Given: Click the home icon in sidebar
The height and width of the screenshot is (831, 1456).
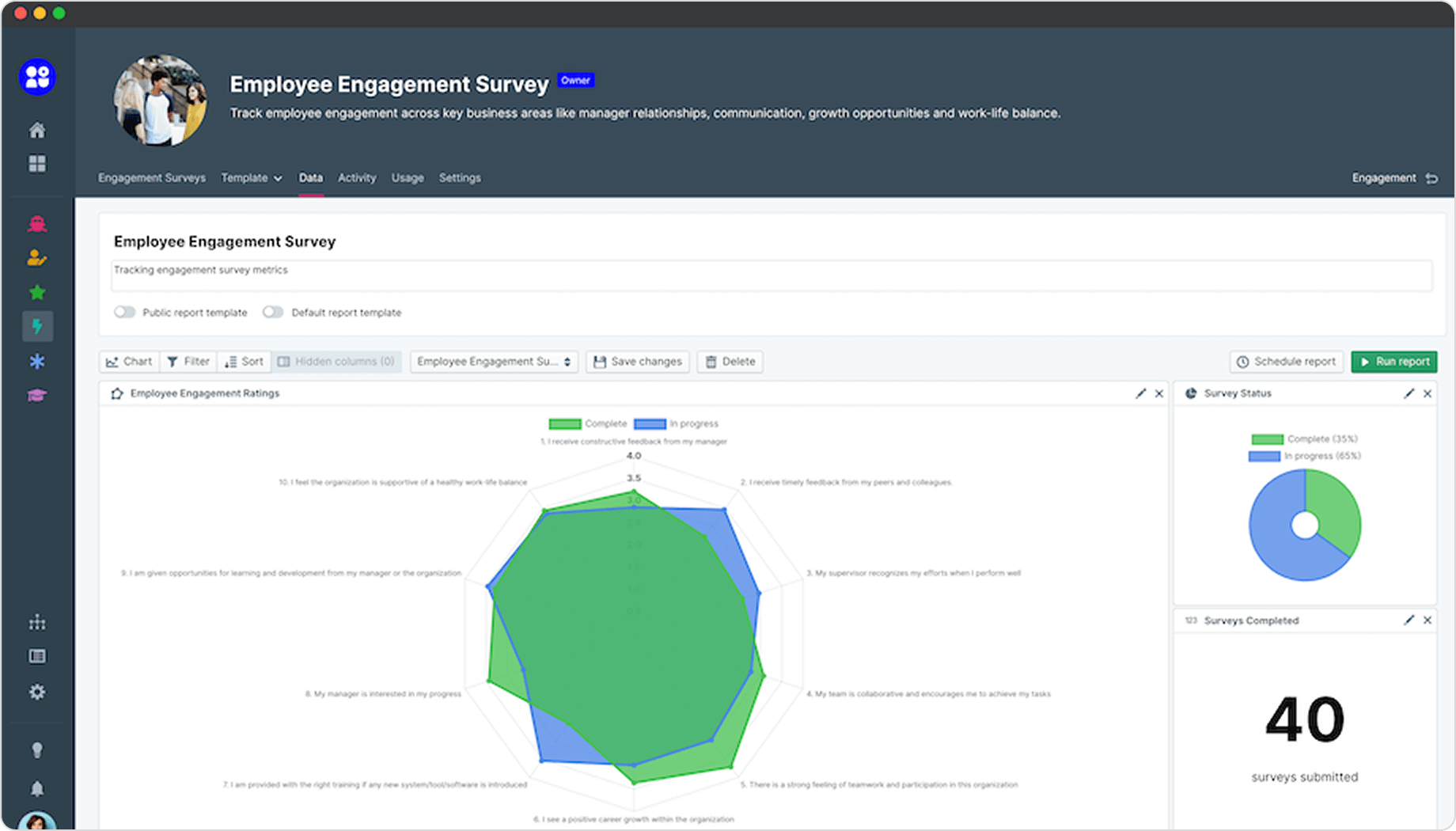Looking at the screenshot, I should (37, 130).
